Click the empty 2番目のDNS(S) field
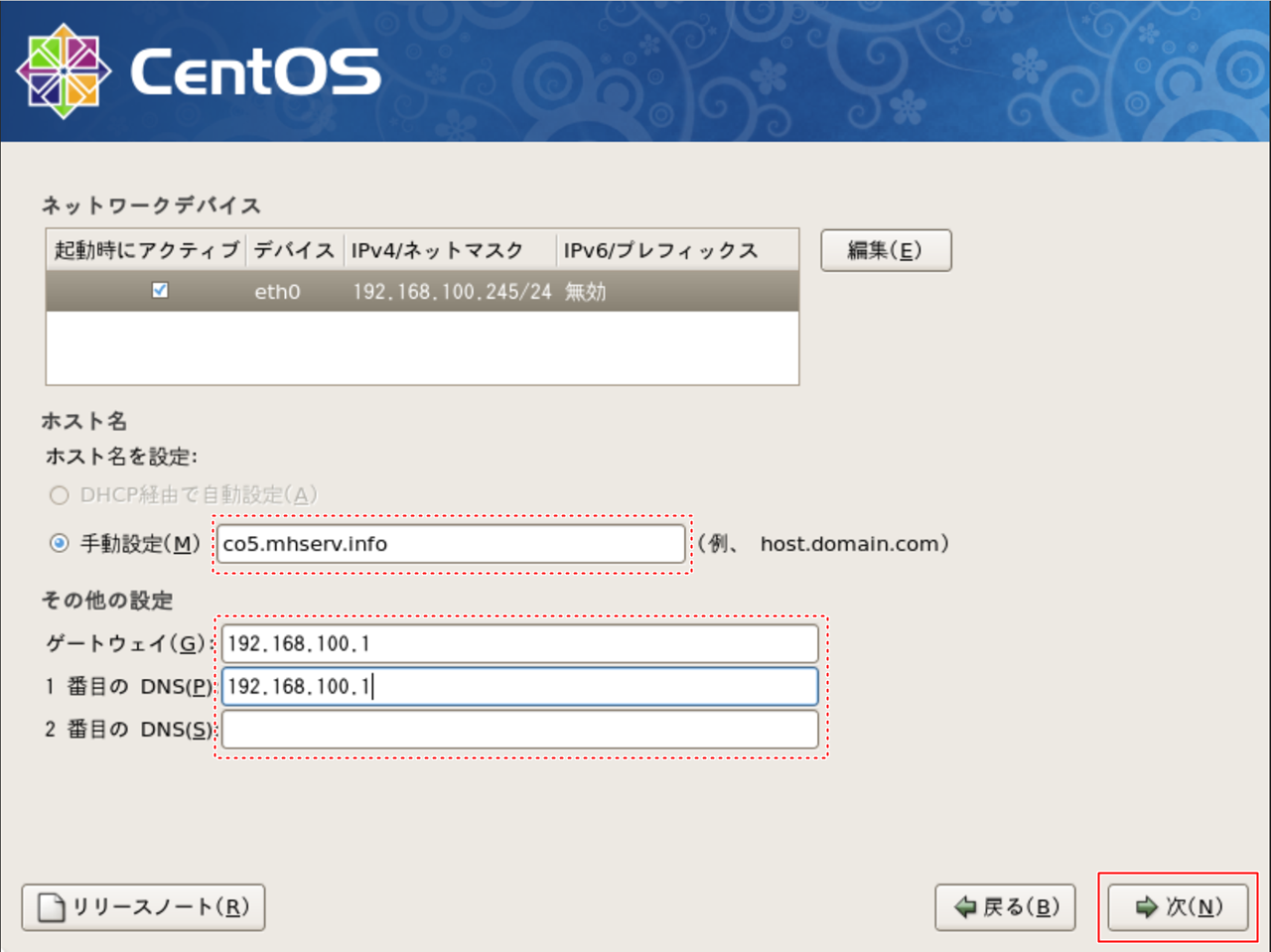The width and height of the screenshot is (1271, 952). (519, 730)
